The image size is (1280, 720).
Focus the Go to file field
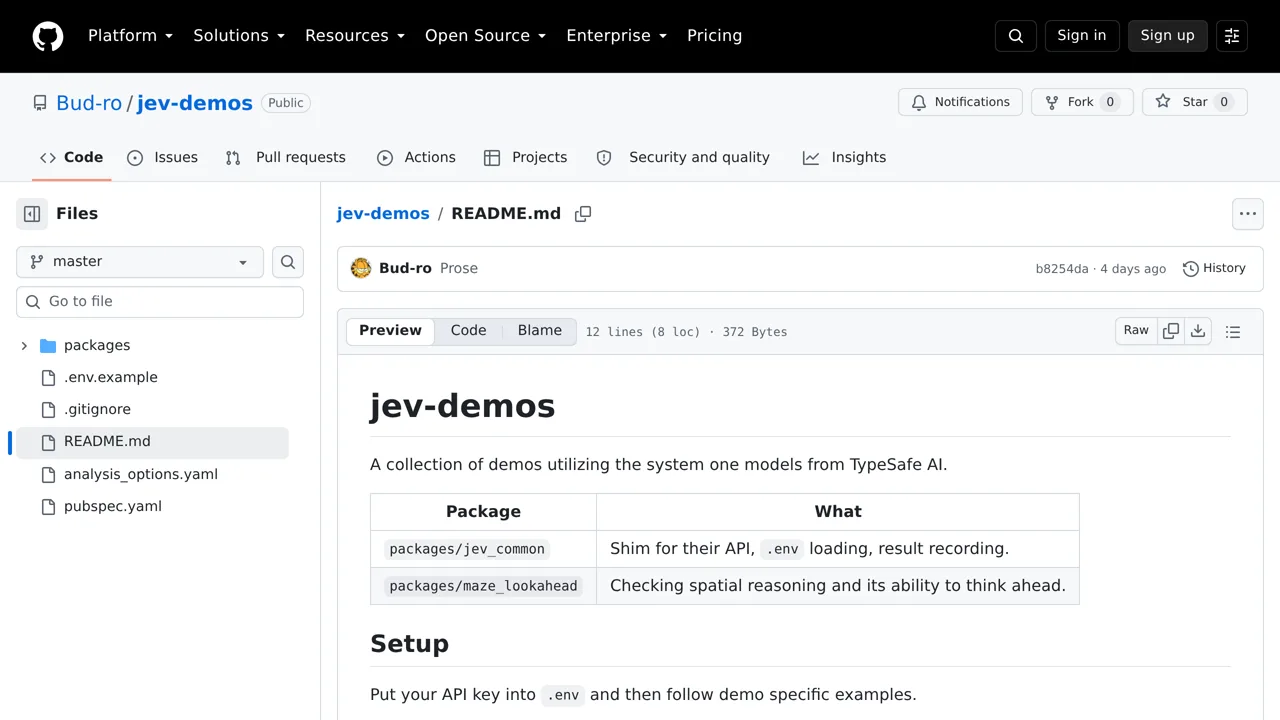pos(160,302)
